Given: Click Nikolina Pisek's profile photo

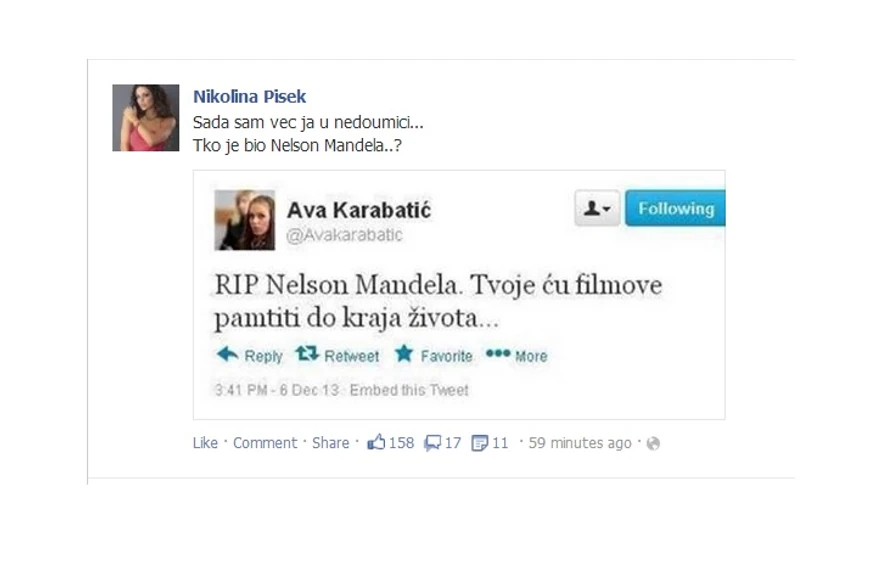Looking at the screenshot, I should pos(146,118).
